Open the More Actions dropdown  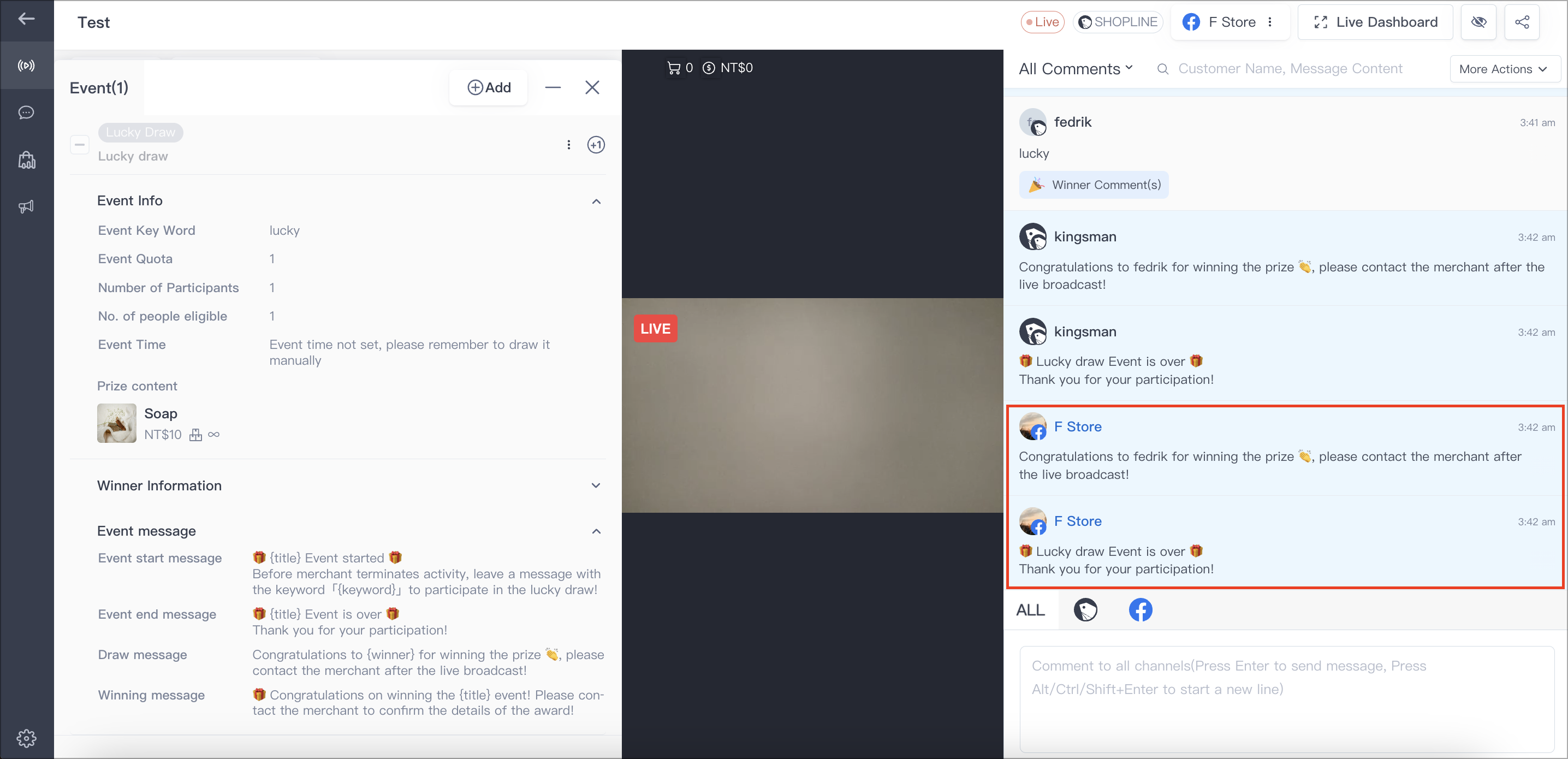pos(1504,69)
